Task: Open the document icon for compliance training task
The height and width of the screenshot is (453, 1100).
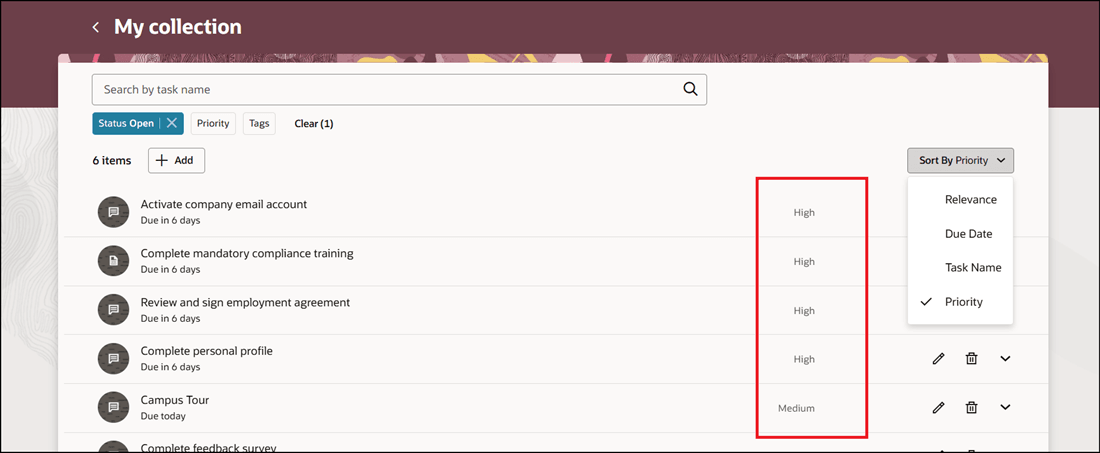Action: 113,261
